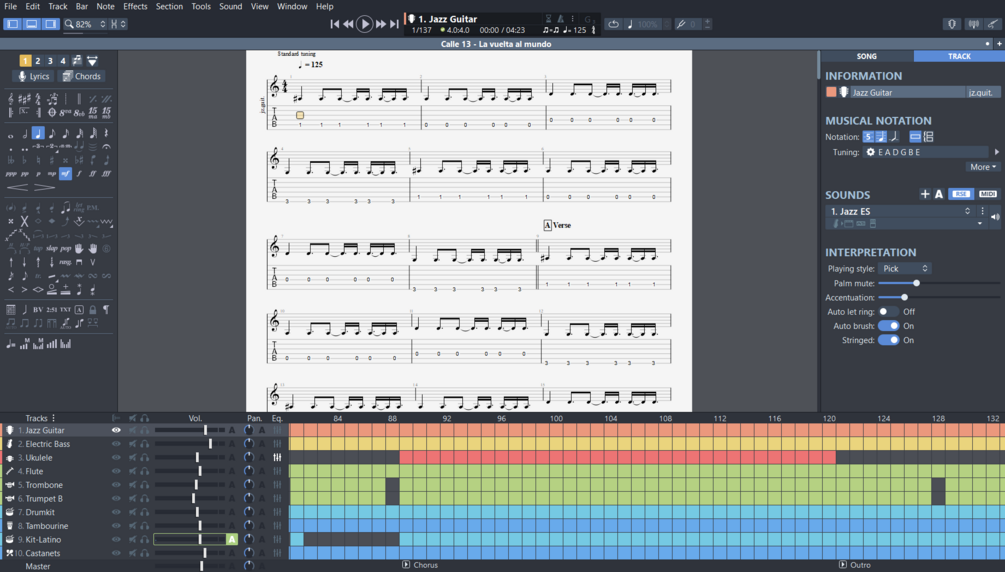Insert a TXT text annotation
This screenshot has height=572, width=1005.
point(65,310)
